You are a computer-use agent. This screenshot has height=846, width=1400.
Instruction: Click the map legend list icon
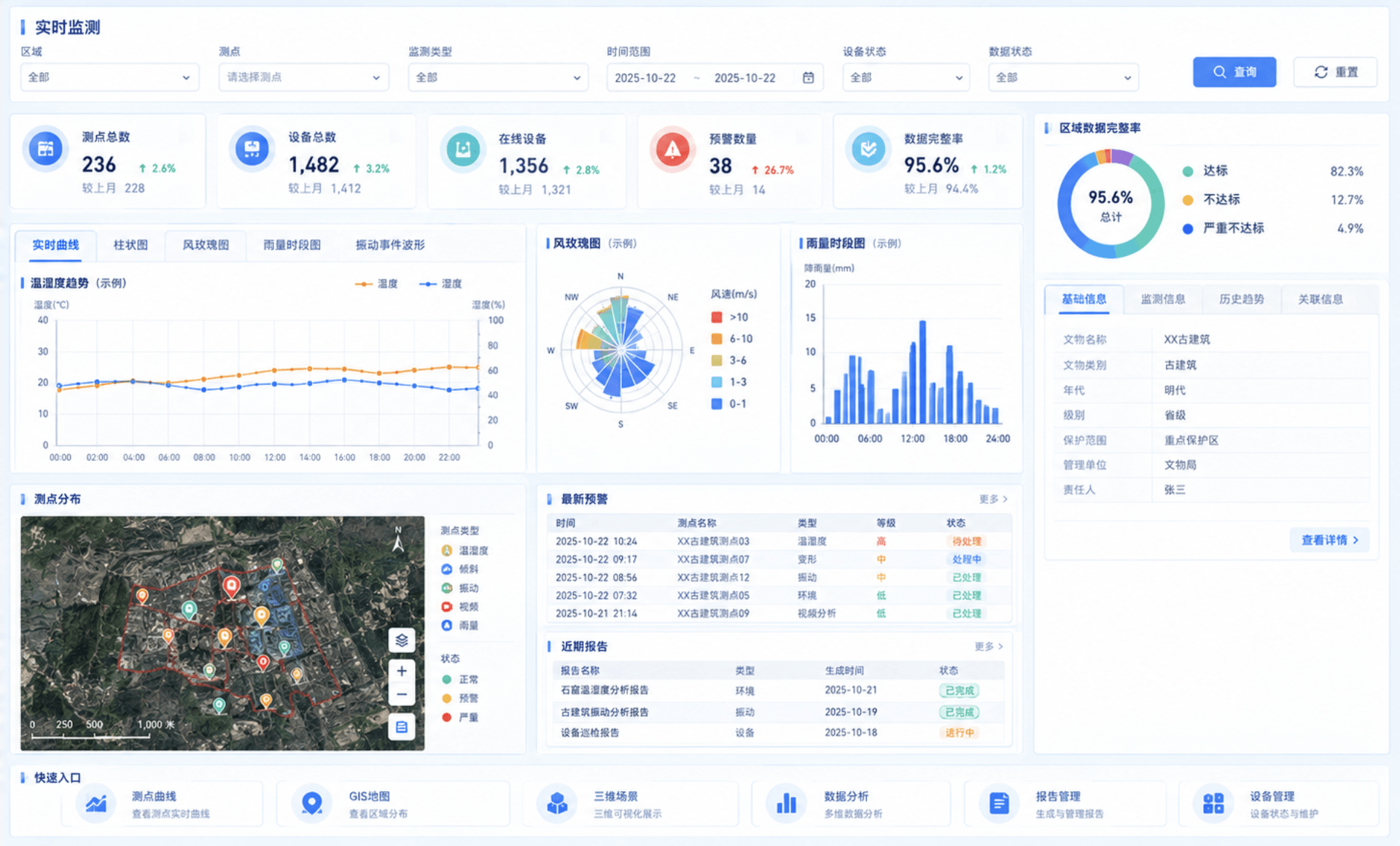(402, 726)
